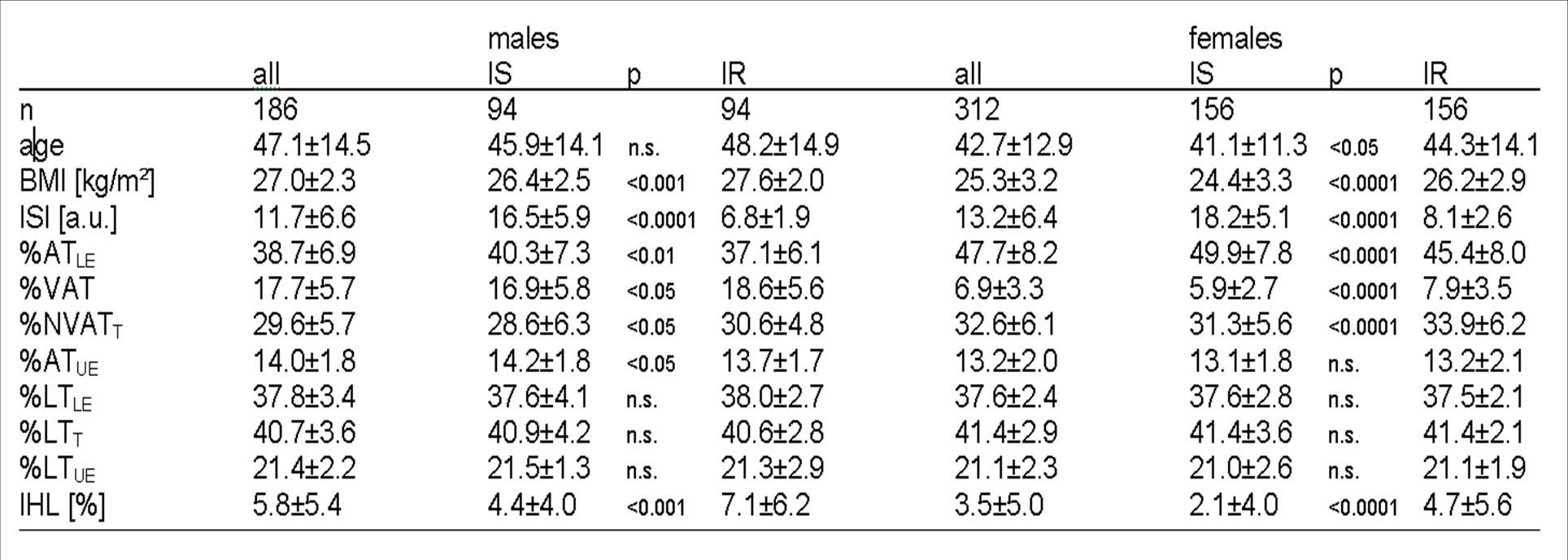This screenshot has height=560, width=1568.
Task: Click the IHL value 2.1±4.0
Action: tap(1233, 505)
